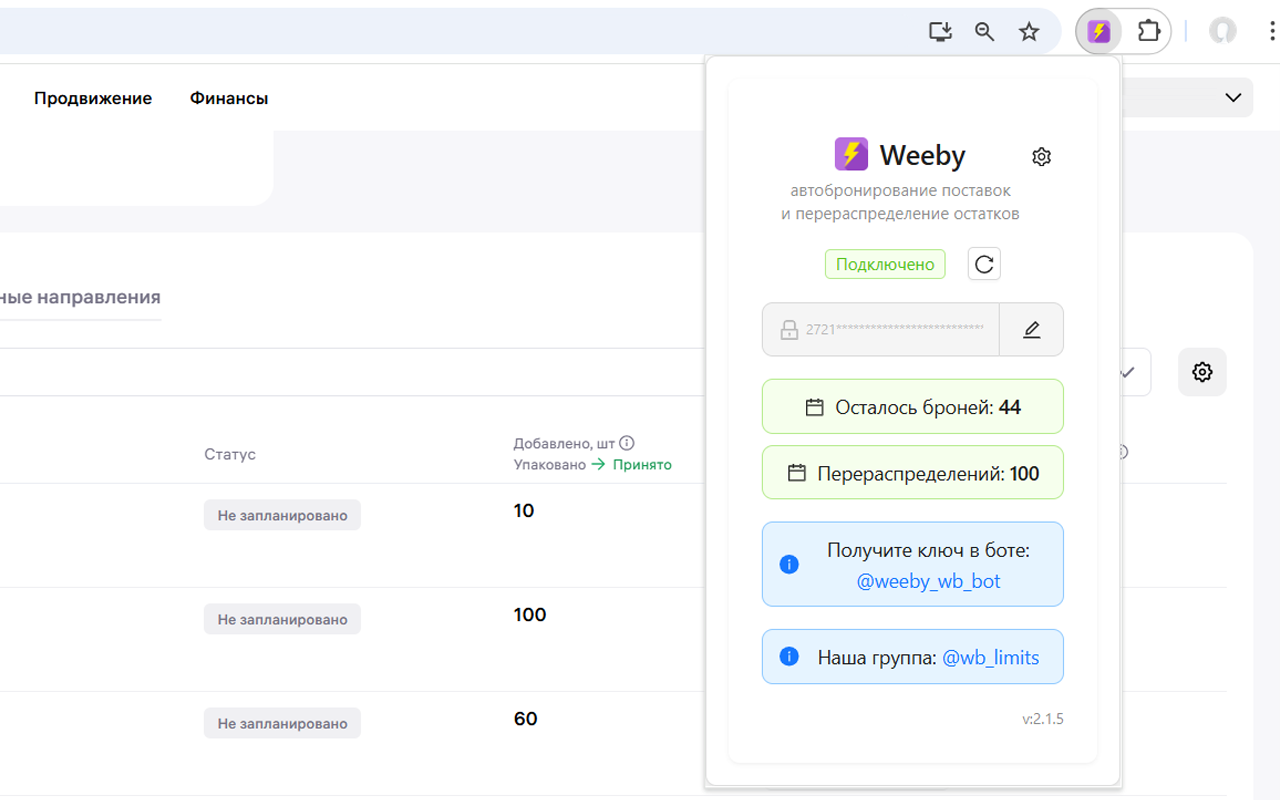Click the info icon beside Наша группа
This screenshot has height=800, width=1280.
[789, 657]
